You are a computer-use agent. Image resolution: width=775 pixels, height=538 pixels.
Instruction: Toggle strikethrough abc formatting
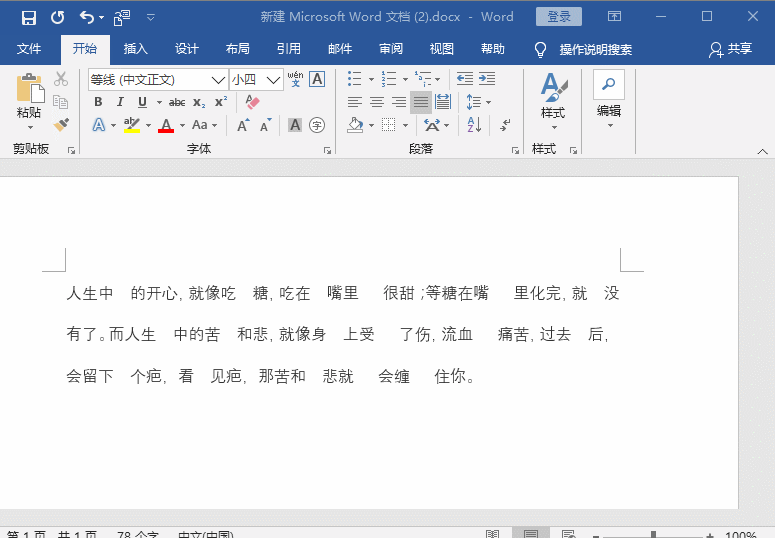[x=177, y=102]
